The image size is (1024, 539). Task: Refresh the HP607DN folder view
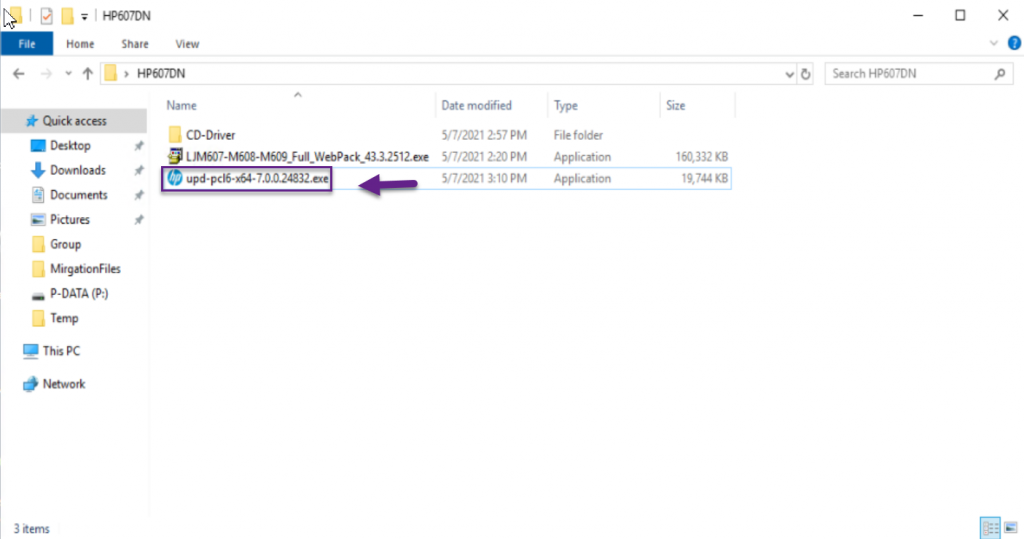pyautogui.click(x=806, y=74)
